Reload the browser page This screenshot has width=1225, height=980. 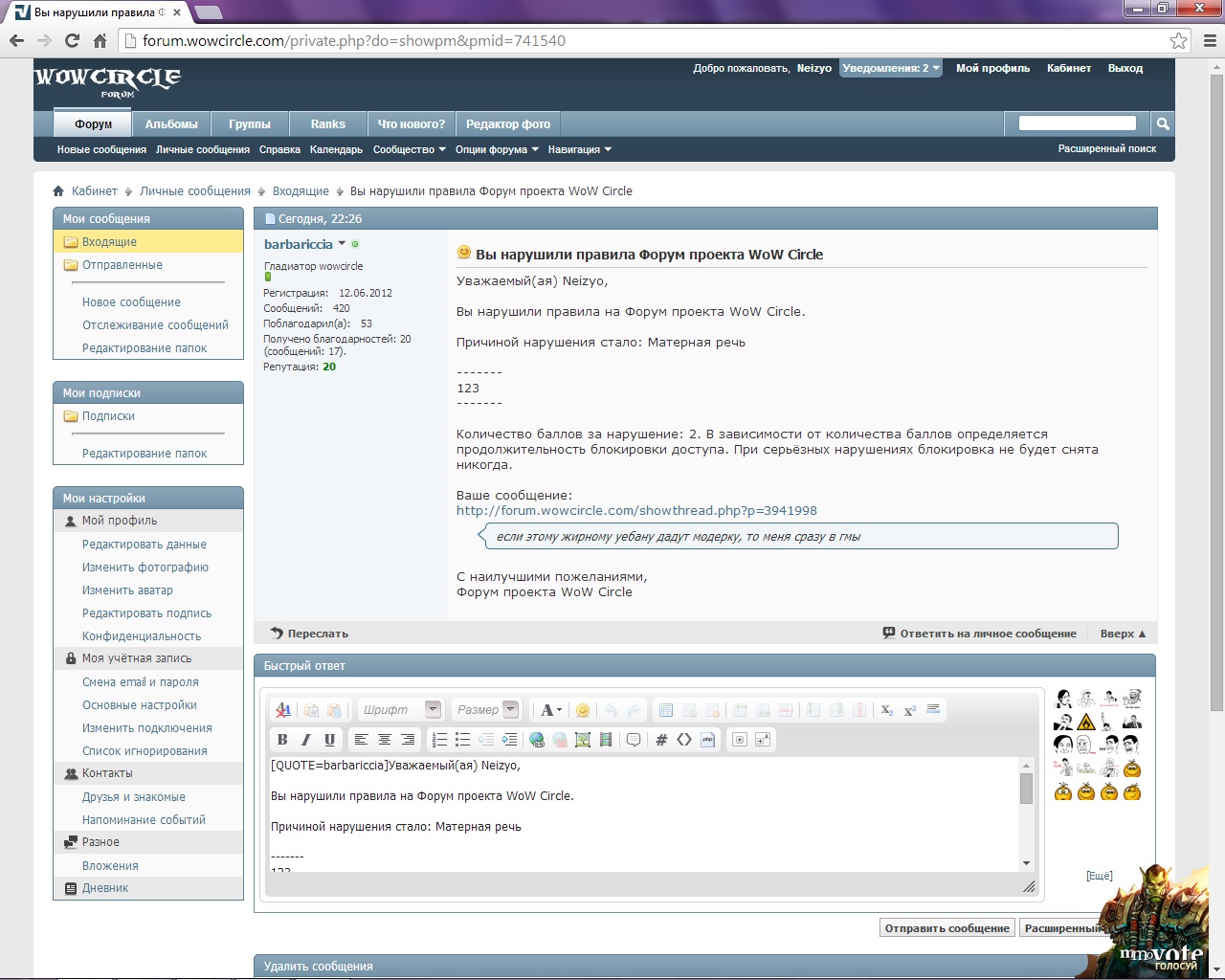tap(72, 41)
